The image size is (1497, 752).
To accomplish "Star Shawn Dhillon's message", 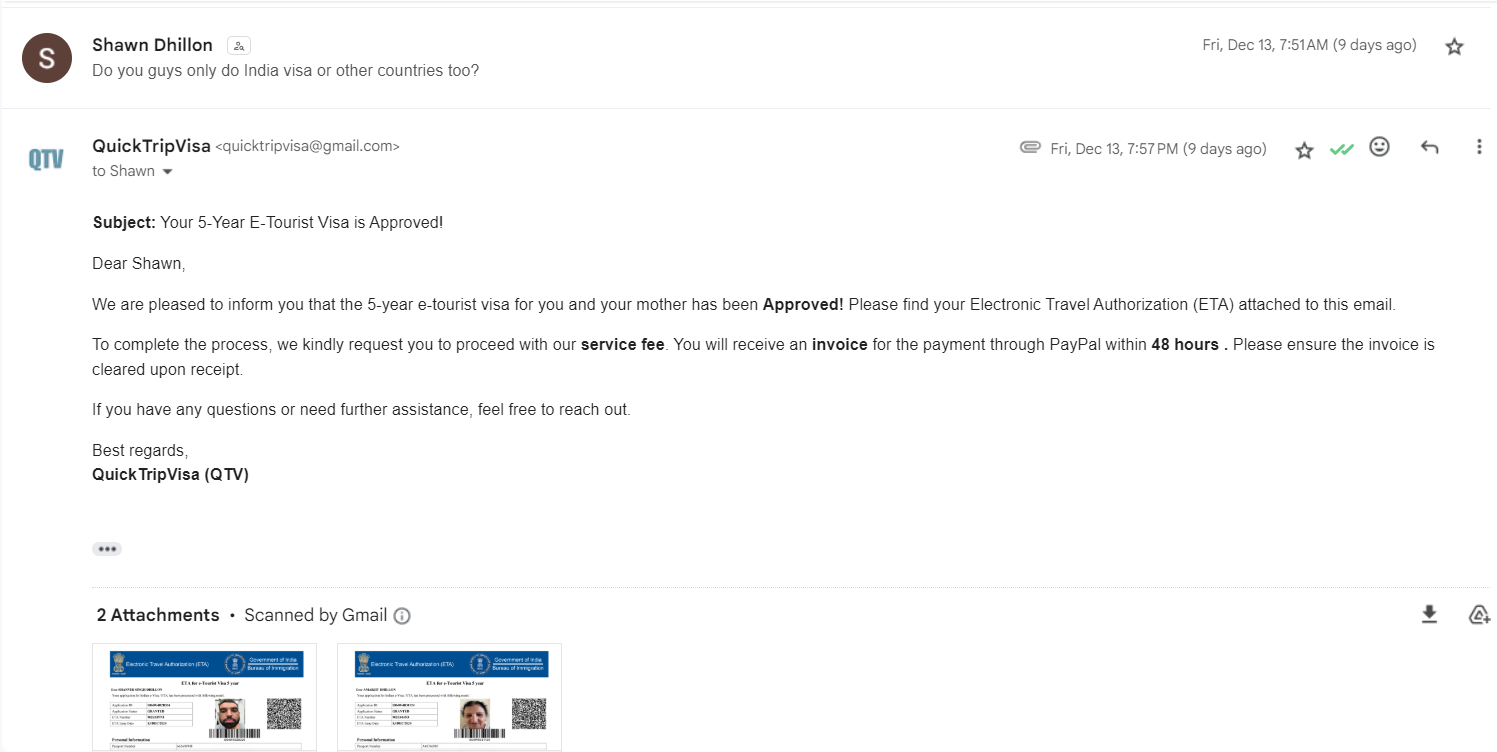I will pyautogui.click(x=1454, y=46).
